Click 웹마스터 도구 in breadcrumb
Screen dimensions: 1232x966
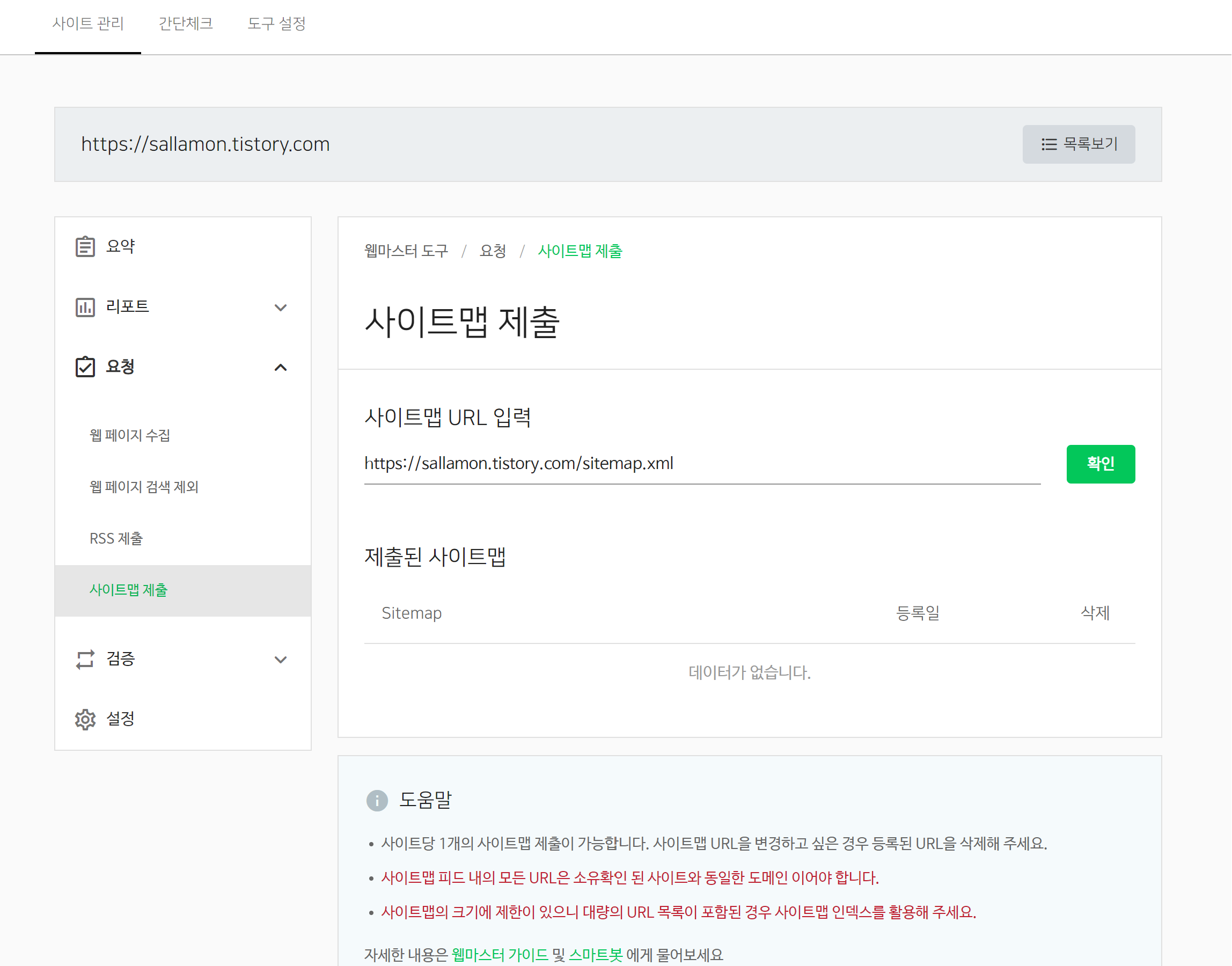click(x=406, y=251)
